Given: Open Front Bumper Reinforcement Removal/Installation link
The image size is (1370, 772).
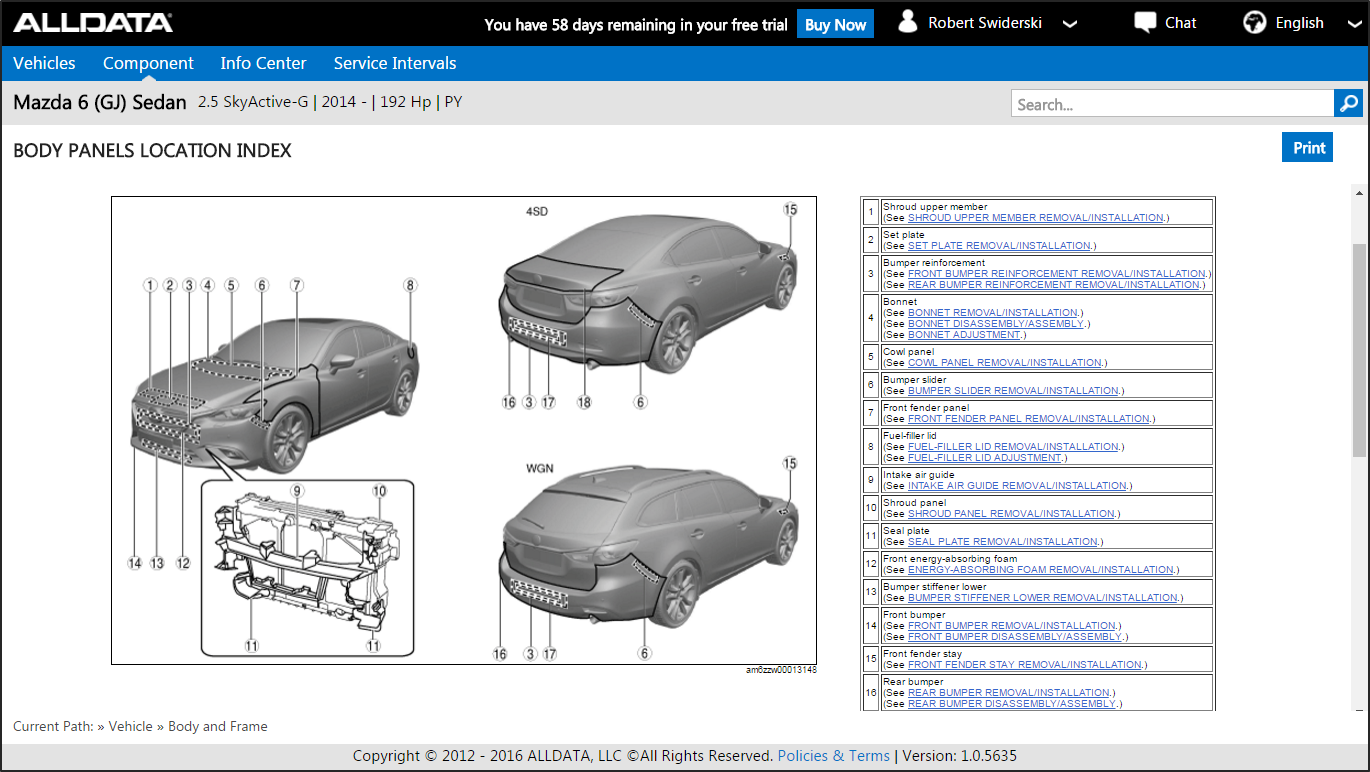Looking at the screenshot, I should [1057, 274].
